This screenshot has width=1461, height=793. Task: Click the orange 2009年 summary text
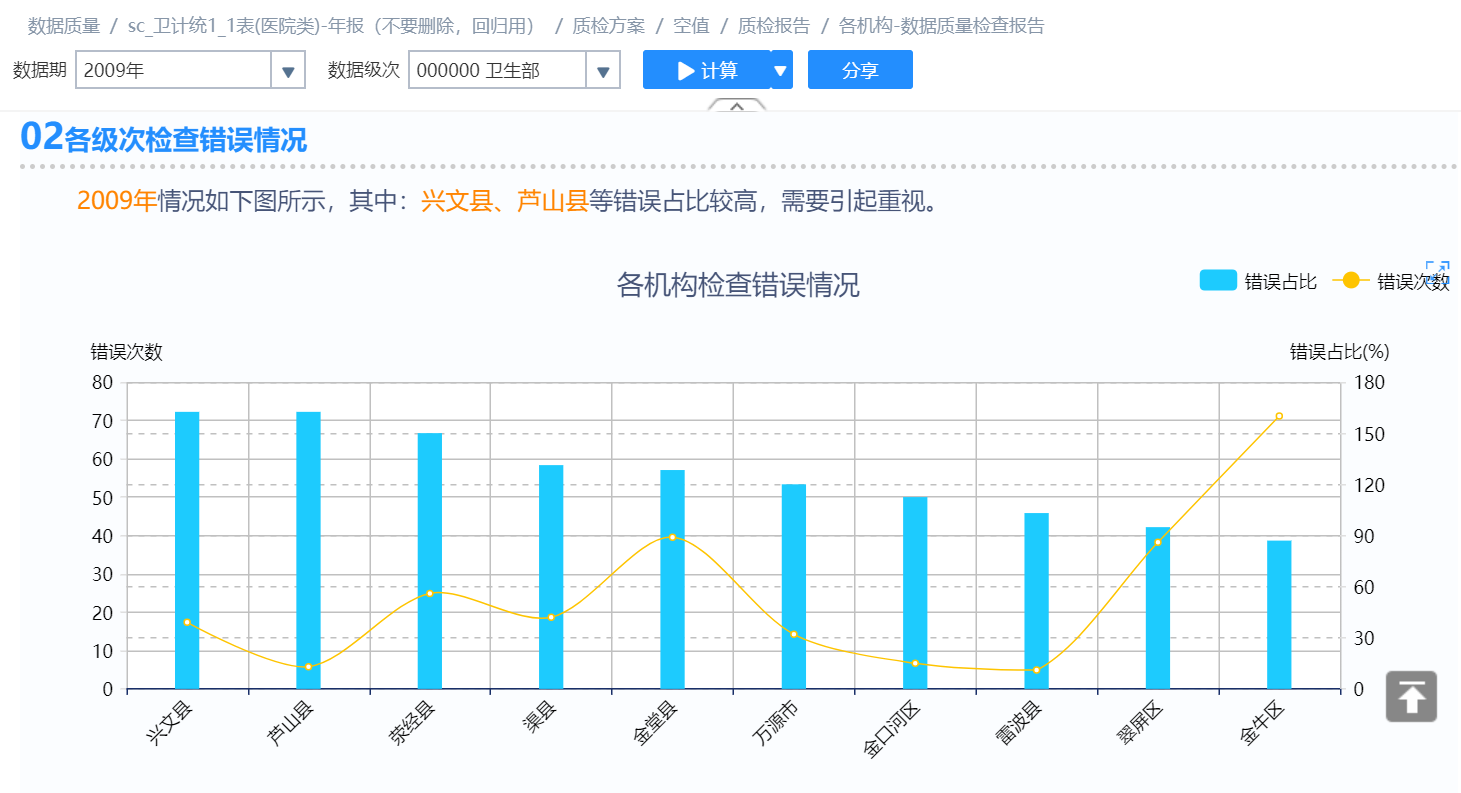[117, 202]
